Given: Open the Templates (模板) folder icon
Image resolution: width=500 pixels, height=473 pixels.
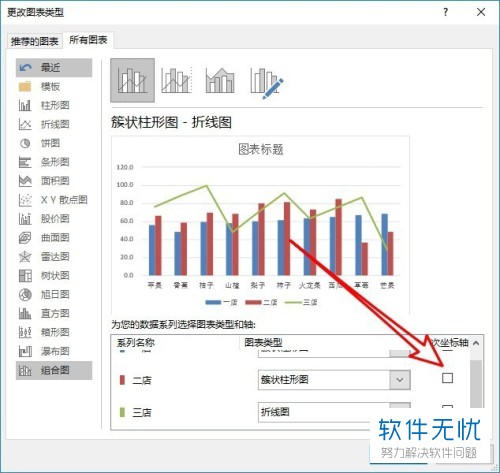Looking at the screenshot, I should pyautogui.click(x=25, y=87).
